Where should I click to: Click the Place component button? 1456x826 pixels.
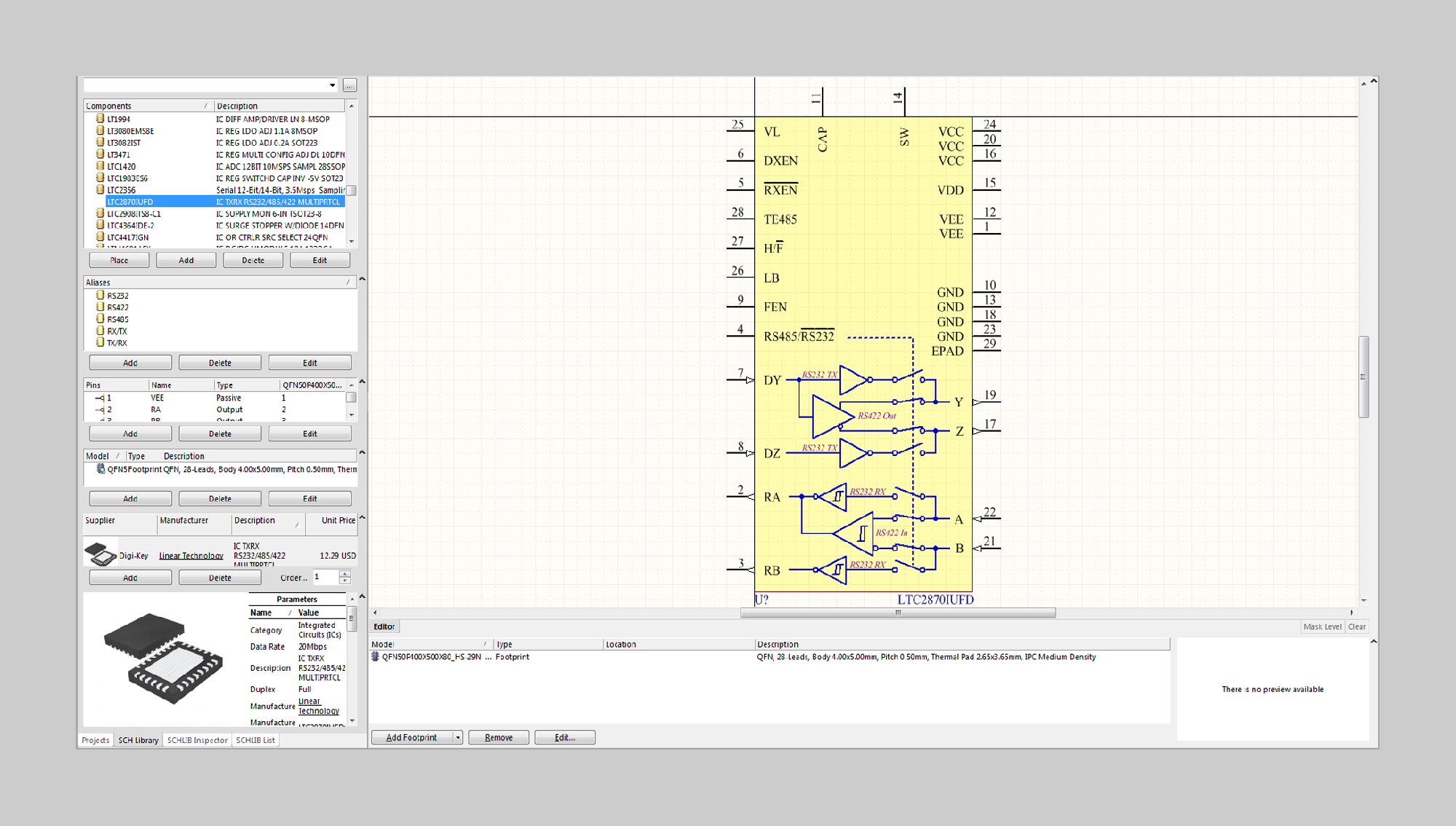click(x=119, y=259)
